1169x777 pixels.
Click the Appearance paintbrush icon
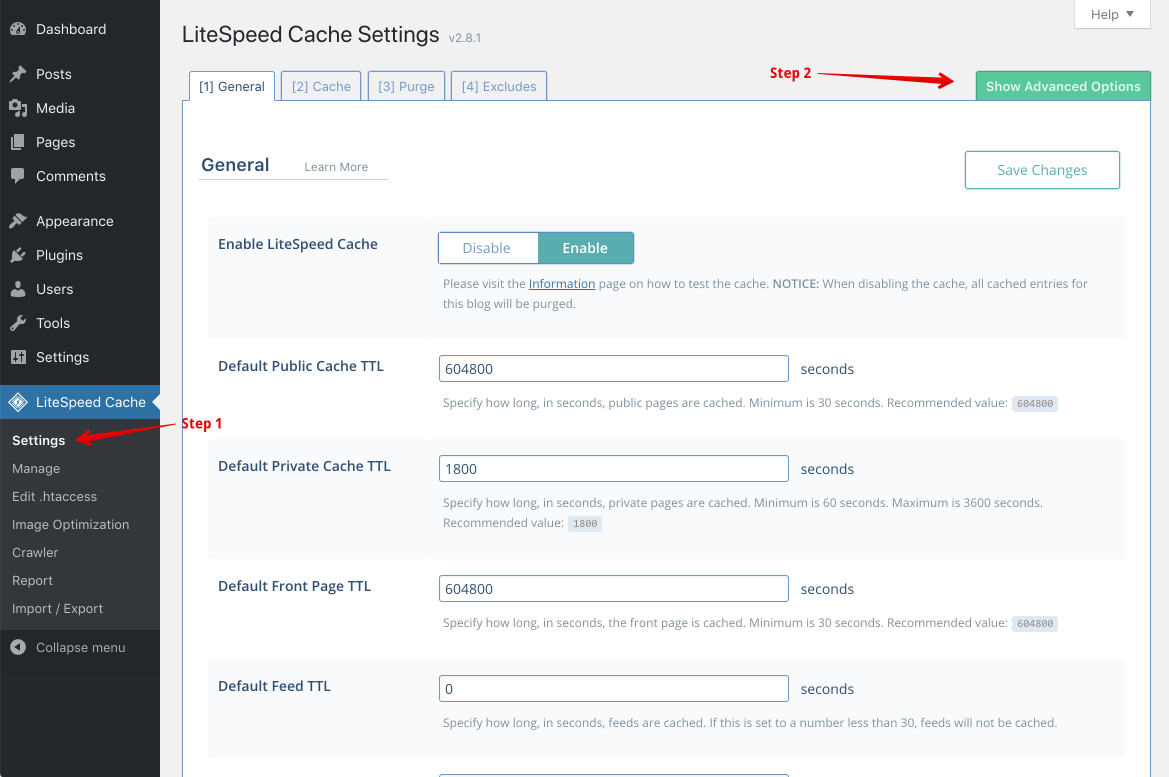click(18, 221)
